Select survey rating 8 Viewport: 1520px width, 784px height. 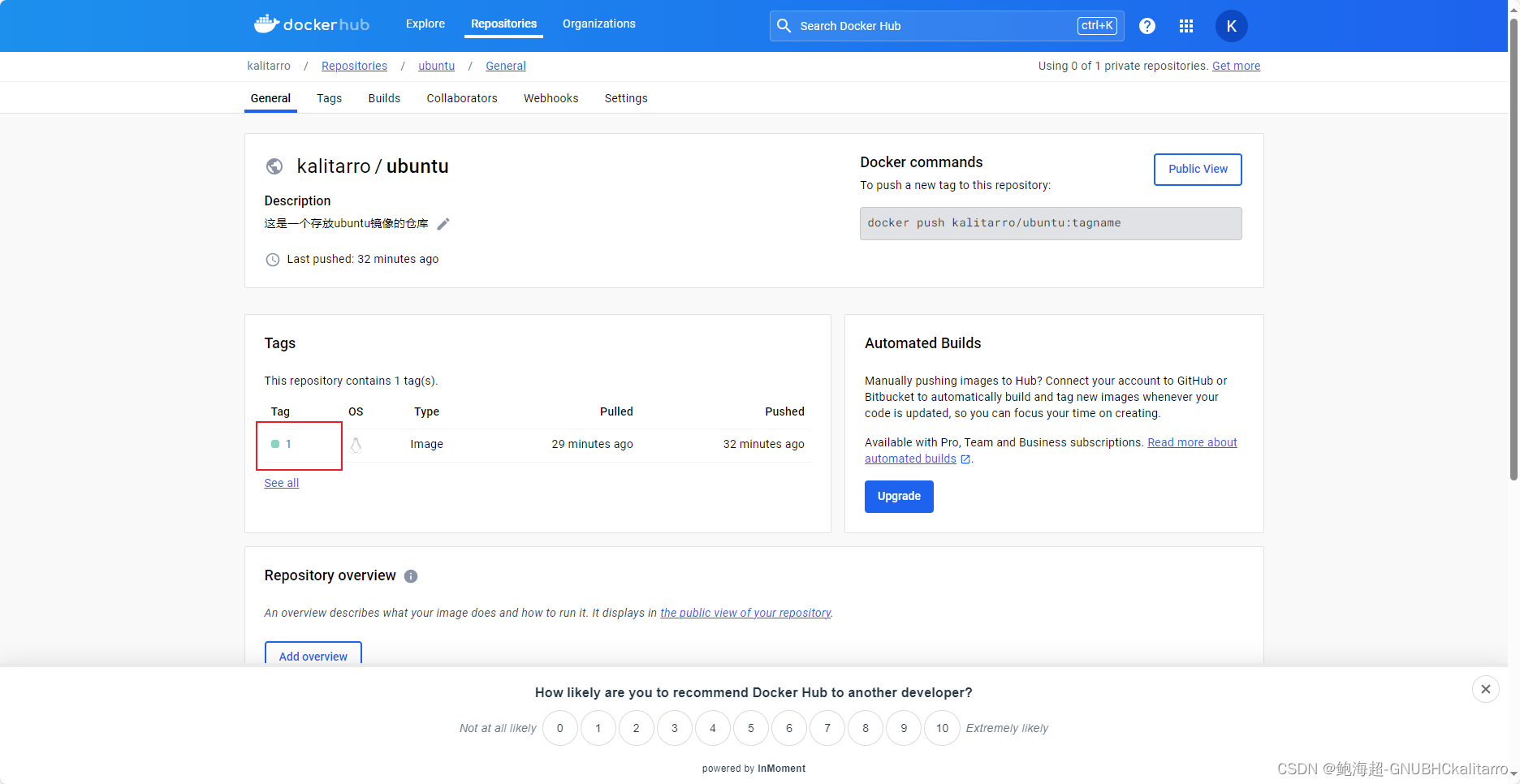coord(866,728)
